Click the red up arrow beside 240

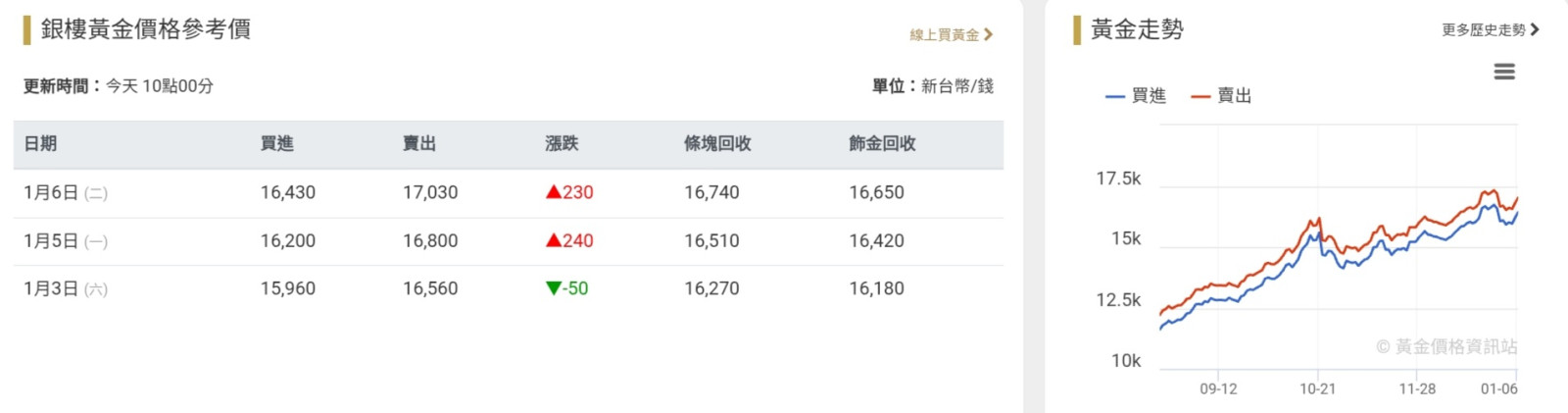pyautogui.click(x=554, y=240)
